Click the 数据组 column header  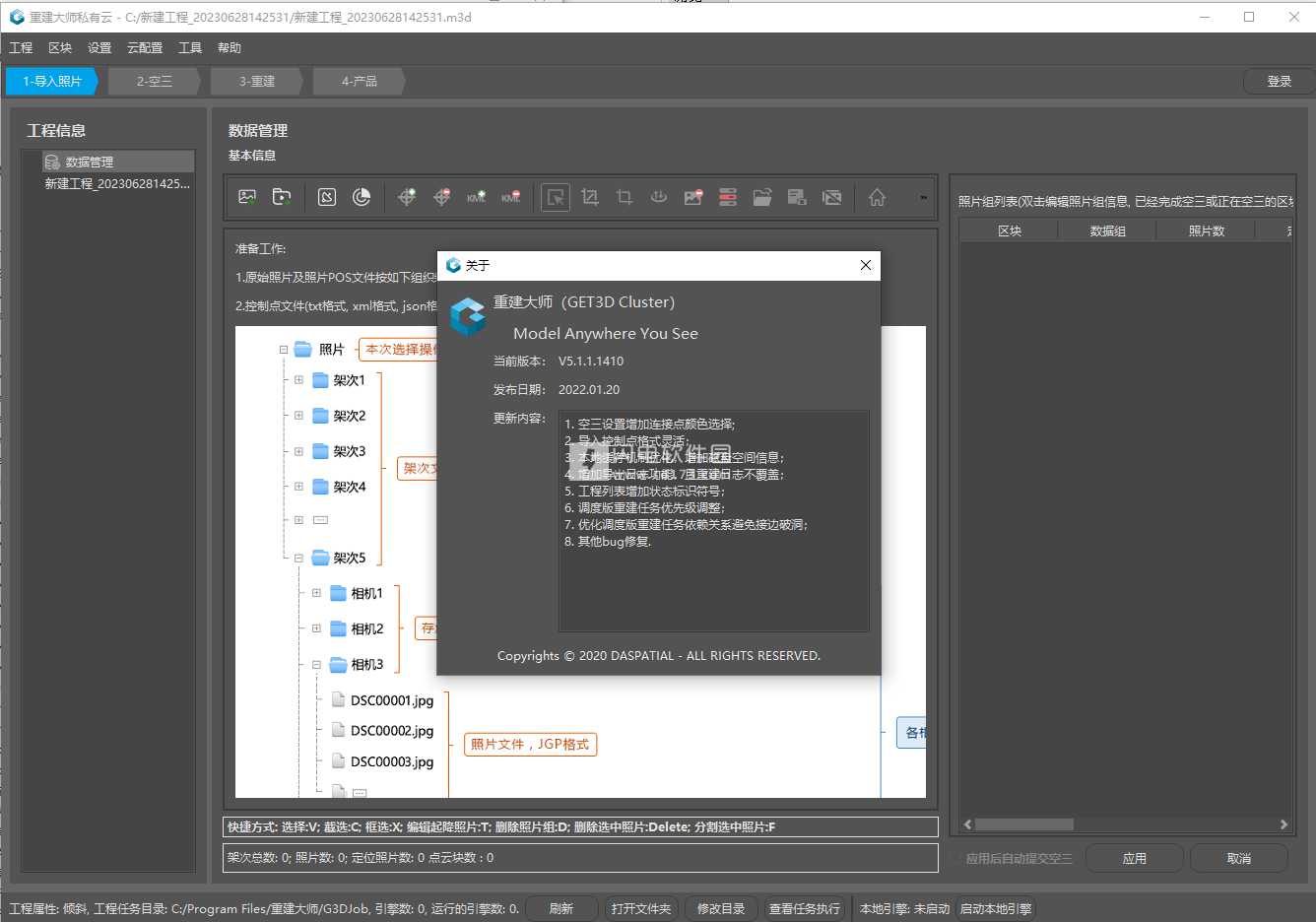pos(1107,230)
